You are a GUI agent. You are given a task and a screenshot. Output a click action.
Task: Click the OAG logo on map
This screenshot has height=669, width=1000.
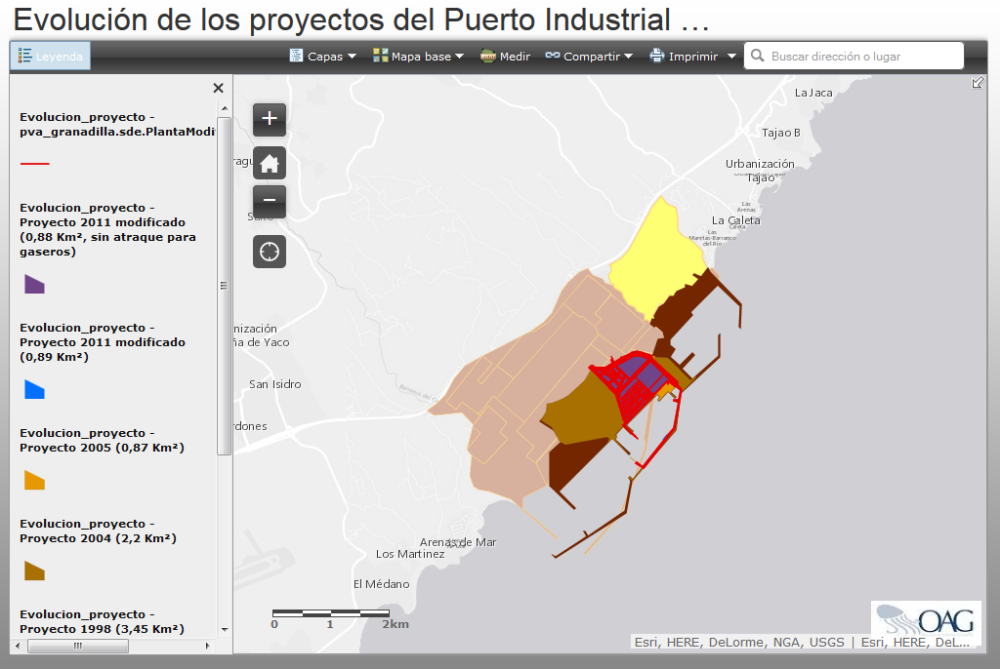(926, 619)
